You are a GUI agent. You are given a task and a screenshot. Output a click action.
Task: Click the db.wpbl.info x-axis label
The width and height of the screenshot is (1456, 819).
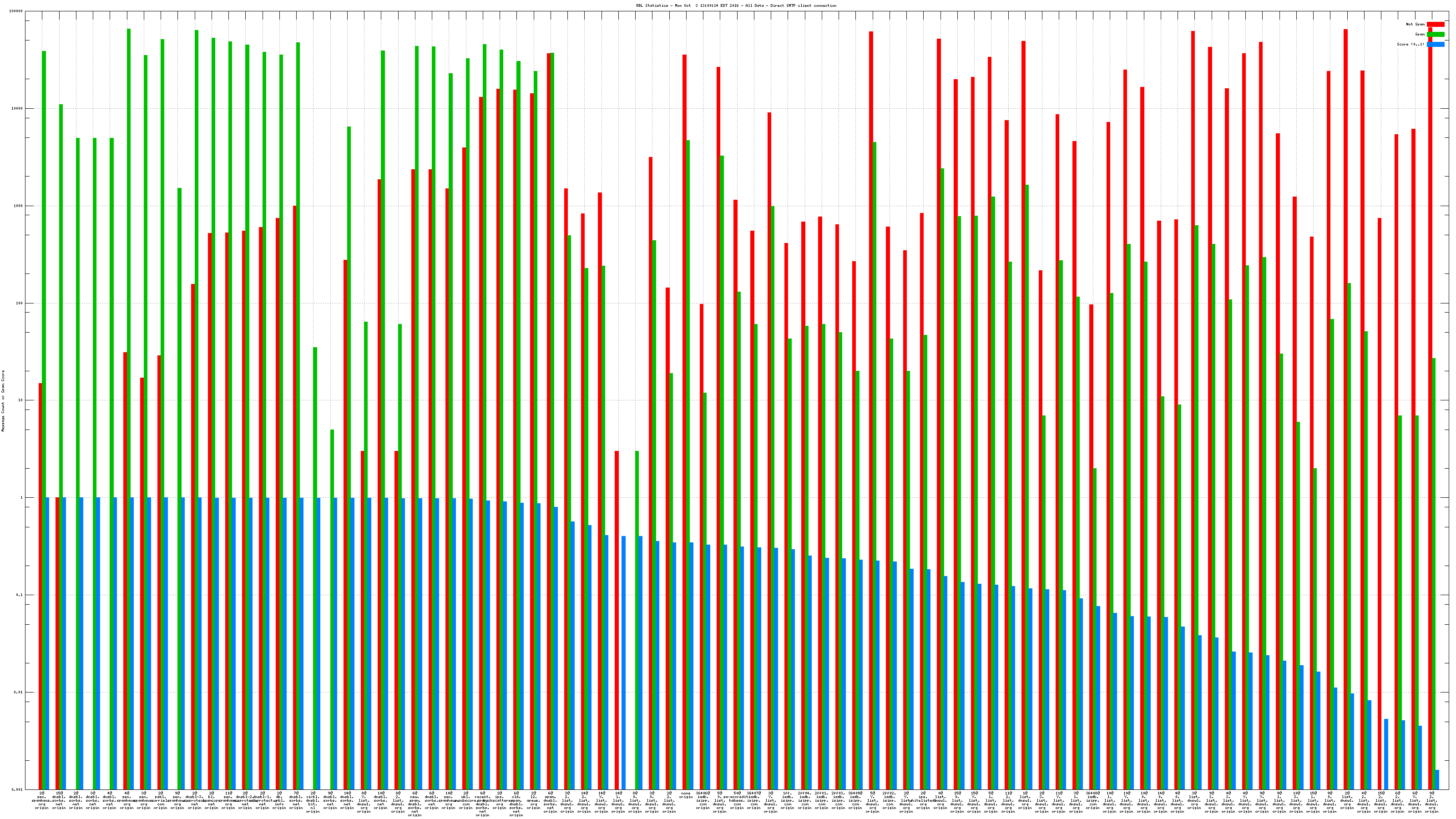(279, 800)
